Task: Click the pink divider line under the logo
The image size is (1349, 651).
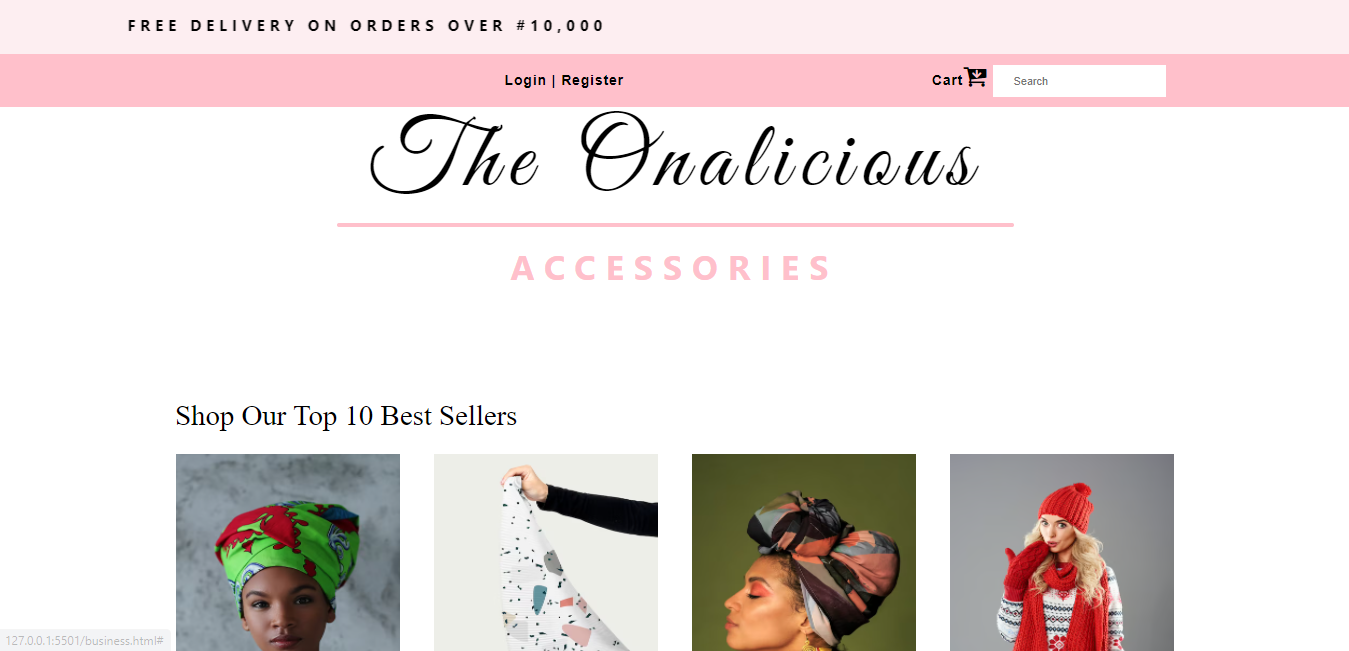Action: point(675,225)
